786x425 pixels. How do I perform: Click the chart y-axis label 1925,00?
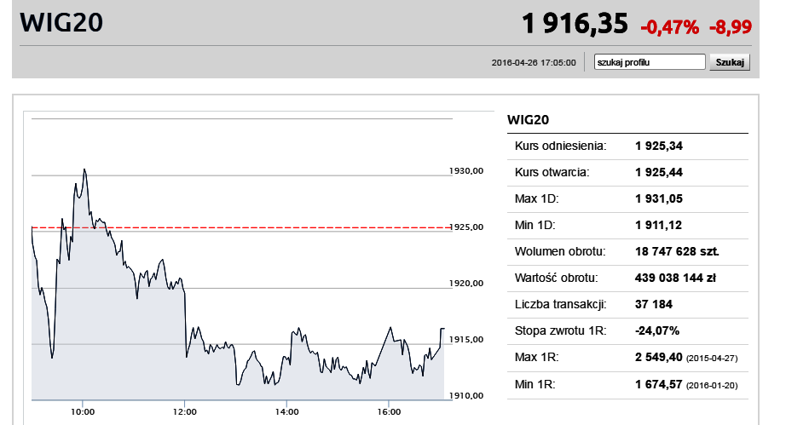pos(466,227)
